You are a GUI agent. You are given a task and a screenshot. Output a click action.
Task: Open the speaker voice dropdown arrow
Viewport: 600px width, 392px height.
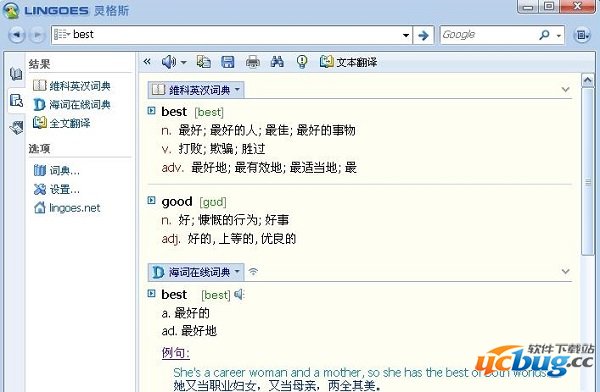pos(183,62)
